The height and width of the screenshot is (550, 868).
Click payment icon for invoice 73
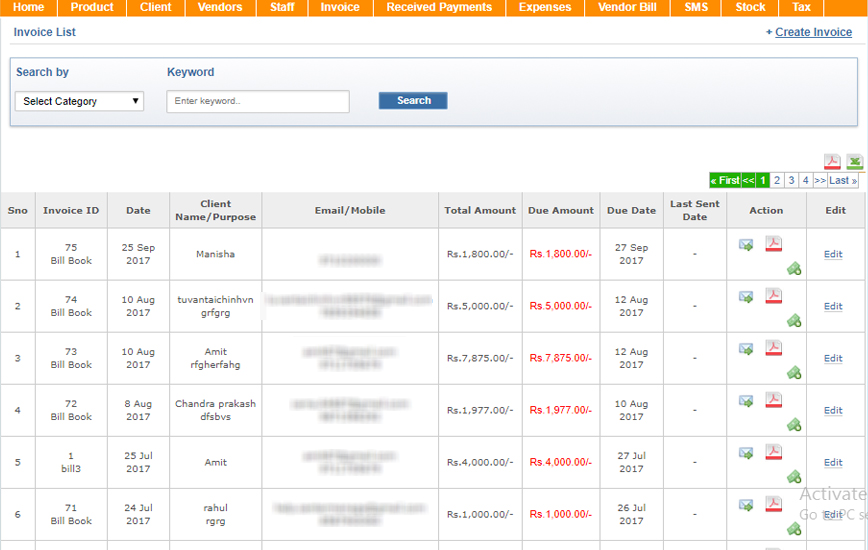tap(794, 372)
